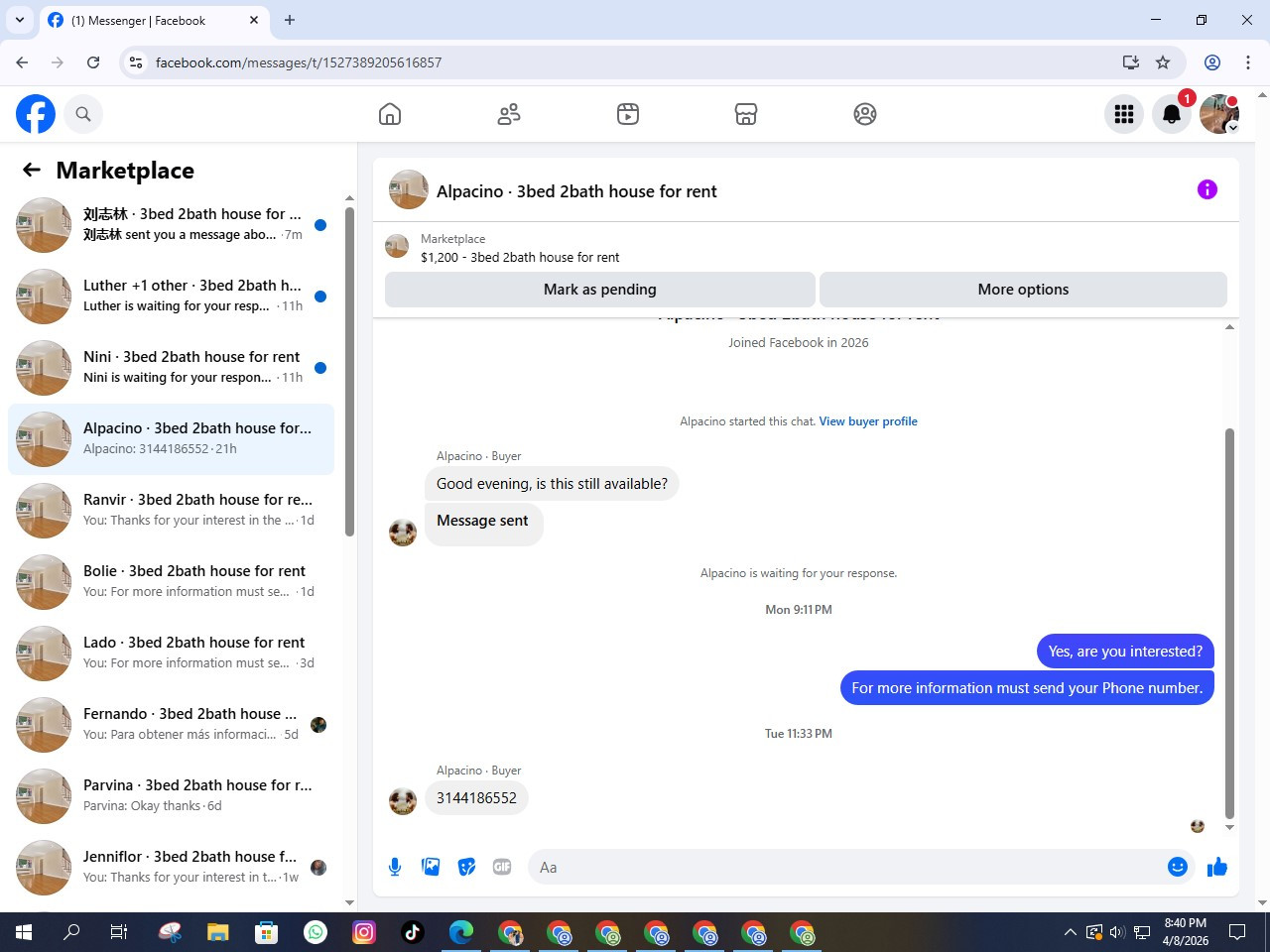Click the Mark as pending button
The image size is (1270, 952).
[600, 290]
